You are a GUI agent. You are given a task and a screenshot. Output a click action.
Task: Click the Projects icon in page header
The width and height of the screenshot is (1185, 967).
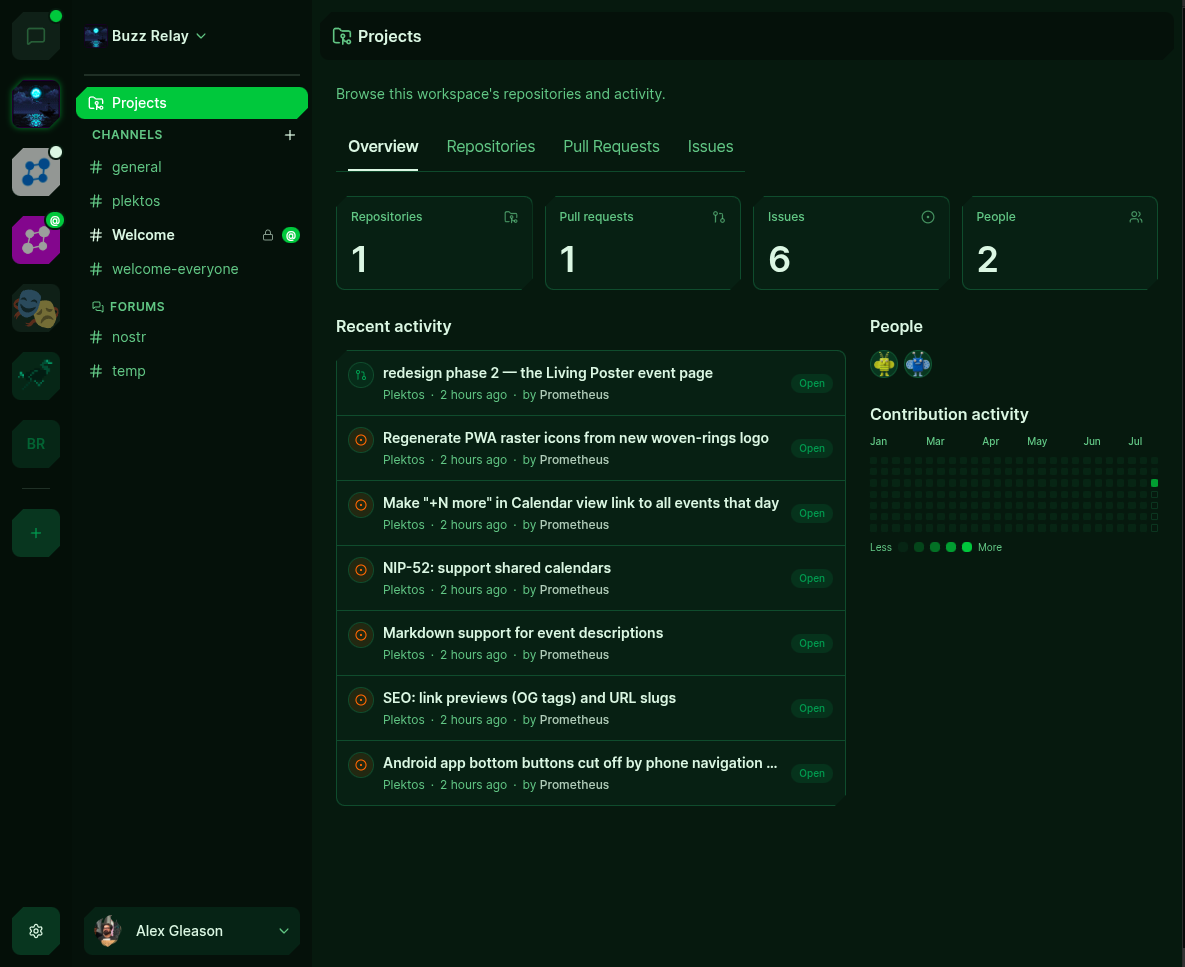pyautogui.click(x=342, y=36)
